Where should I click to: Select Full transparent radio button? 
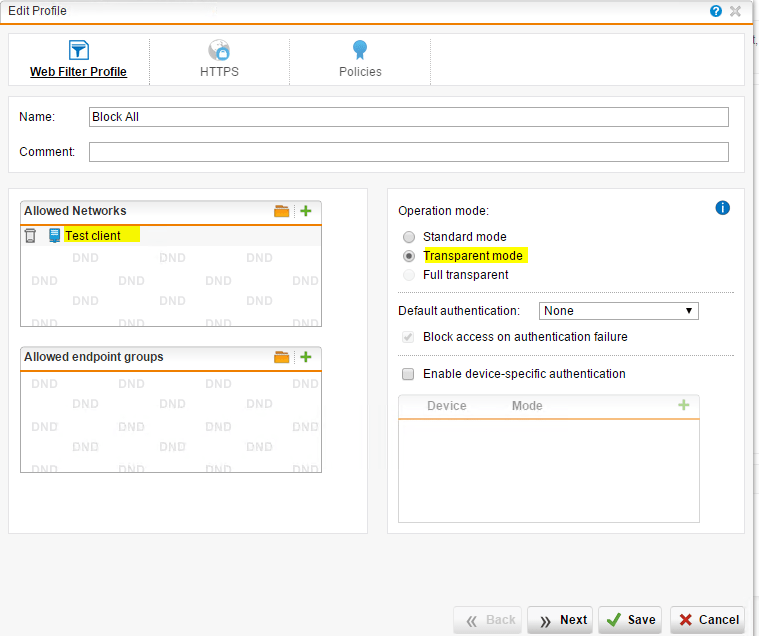(x=409, y=275)
